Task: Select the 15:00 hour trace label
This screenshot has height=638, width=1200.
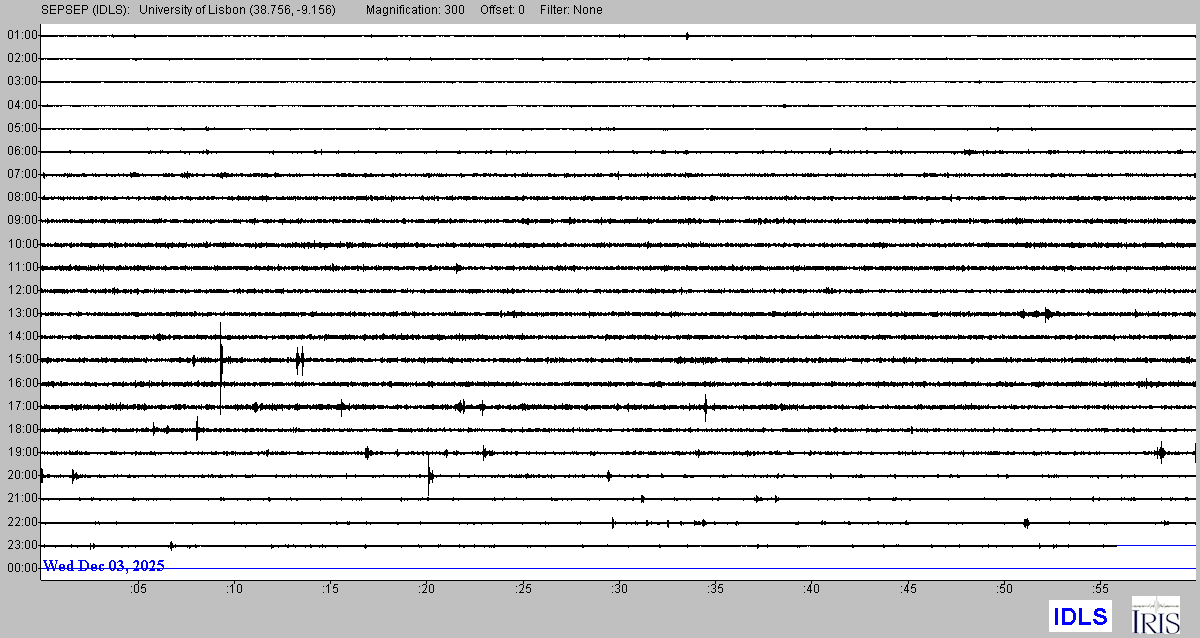Action: [22, 360]
